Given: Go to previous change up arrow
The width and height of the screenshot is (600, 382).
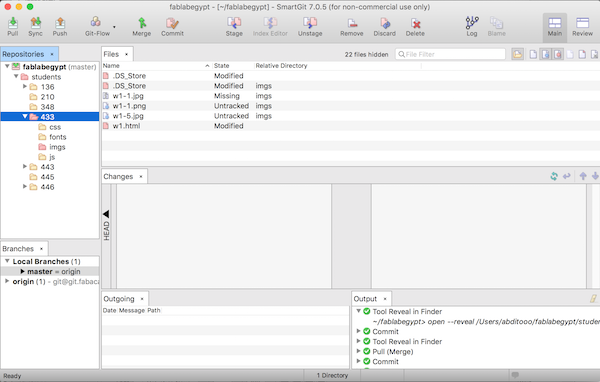Looking at the screenshot, I should tap(583, 176).
